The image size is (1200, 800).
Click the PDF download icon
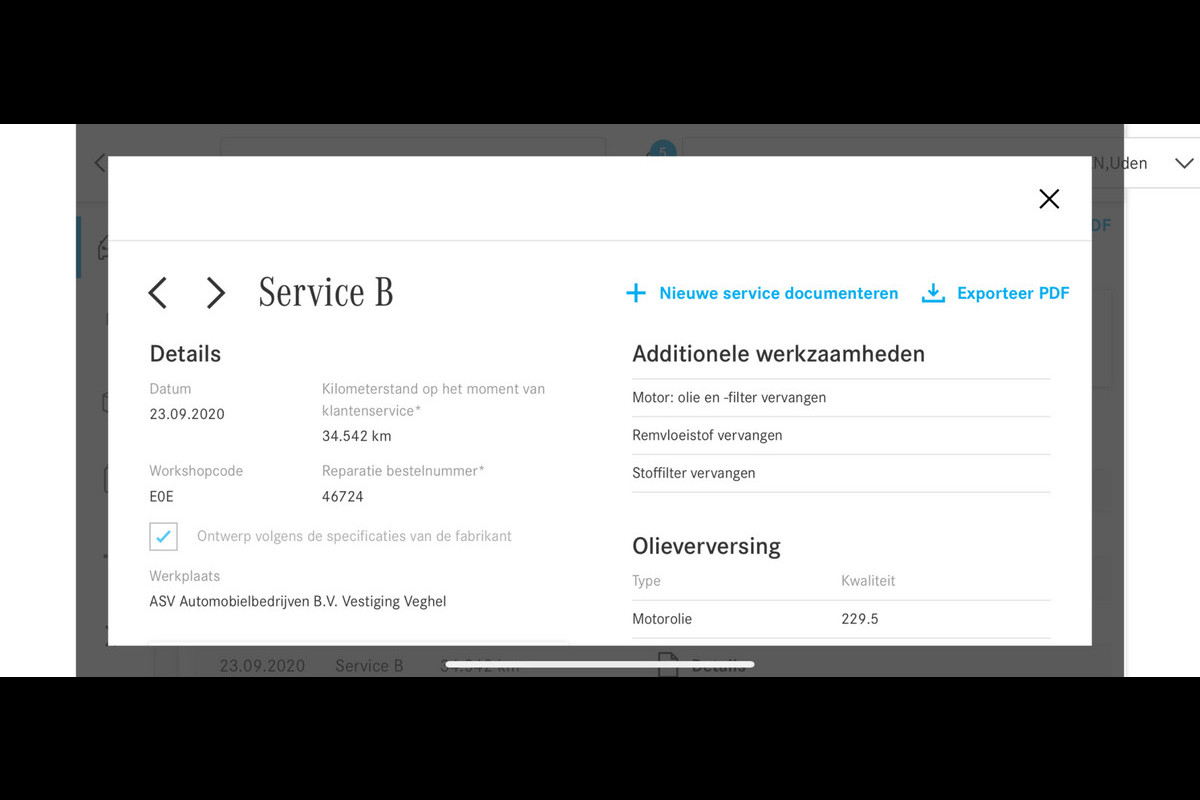[x=933, y=293]
